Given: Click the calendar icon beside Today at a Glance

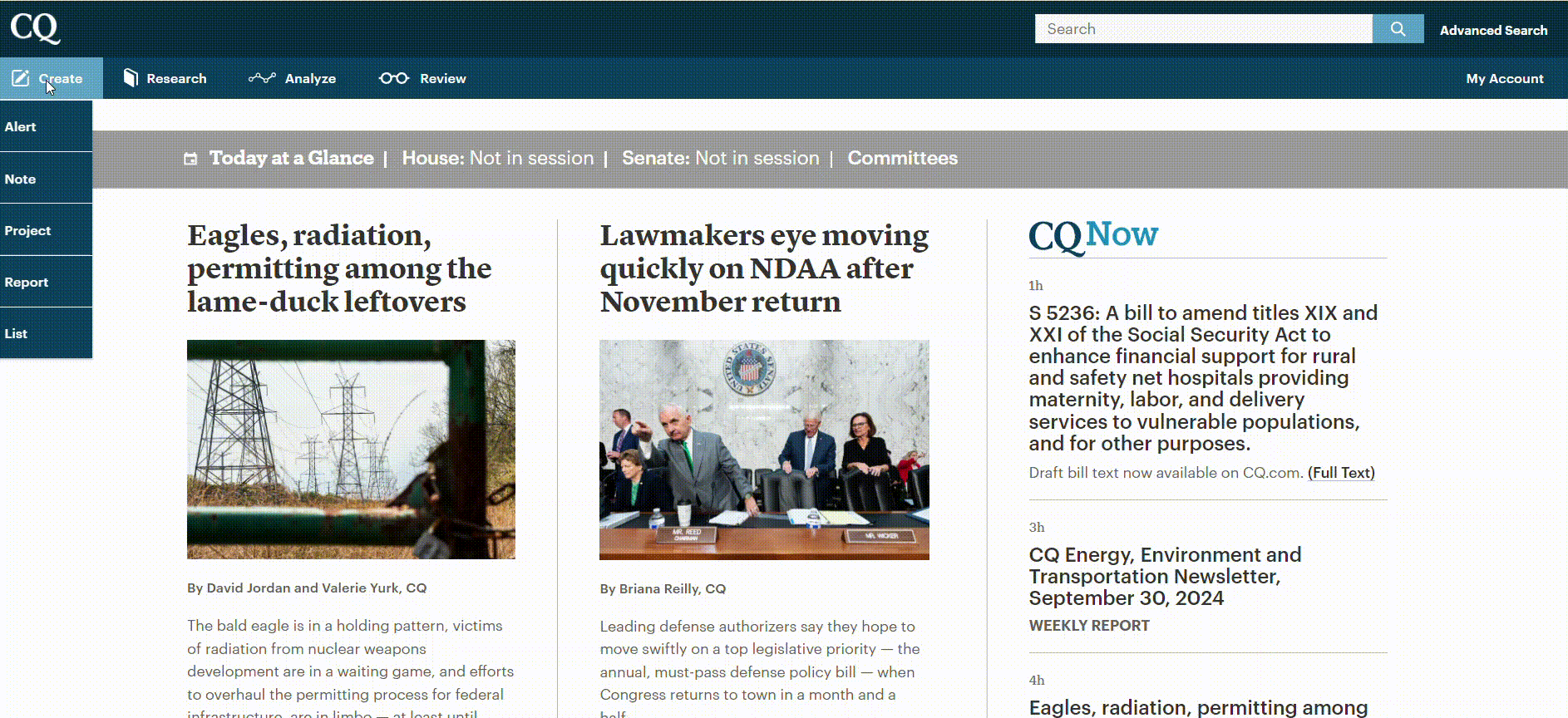Looking at the screenshot, I should [190, 159].
